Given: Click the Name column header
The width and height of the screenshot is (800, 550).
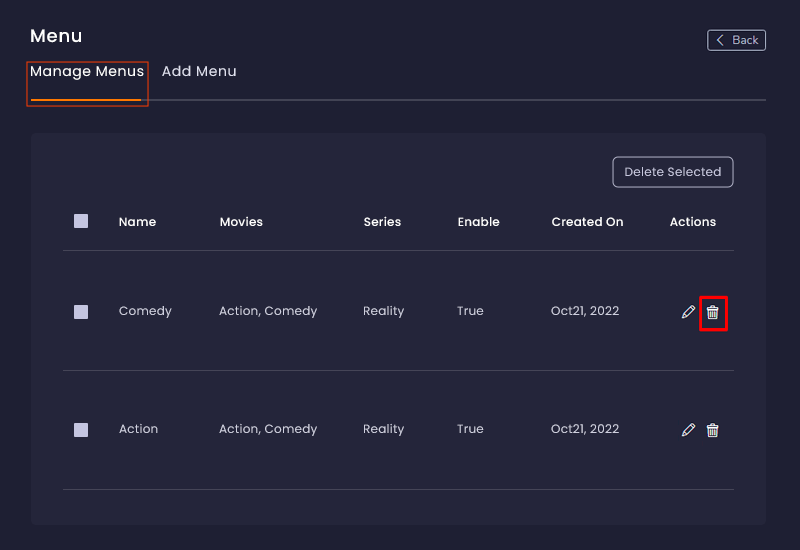Looking at the screenshot, I should pyautogui.click(x=137, y=222).
